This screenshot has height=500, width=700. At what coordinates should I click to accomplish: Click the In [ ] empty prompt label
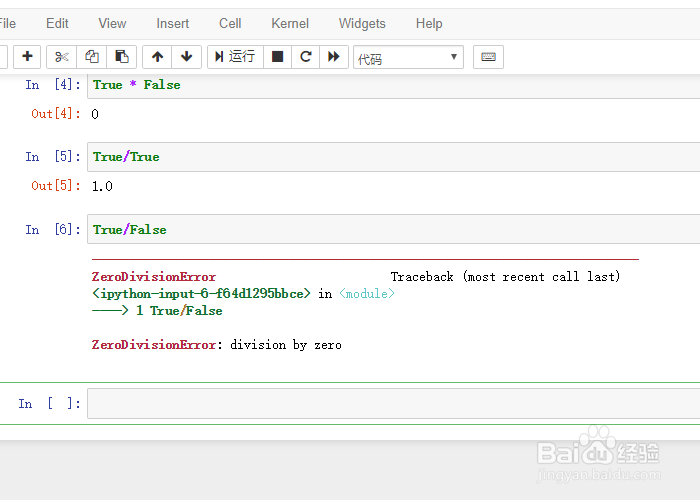coord(49,404)
